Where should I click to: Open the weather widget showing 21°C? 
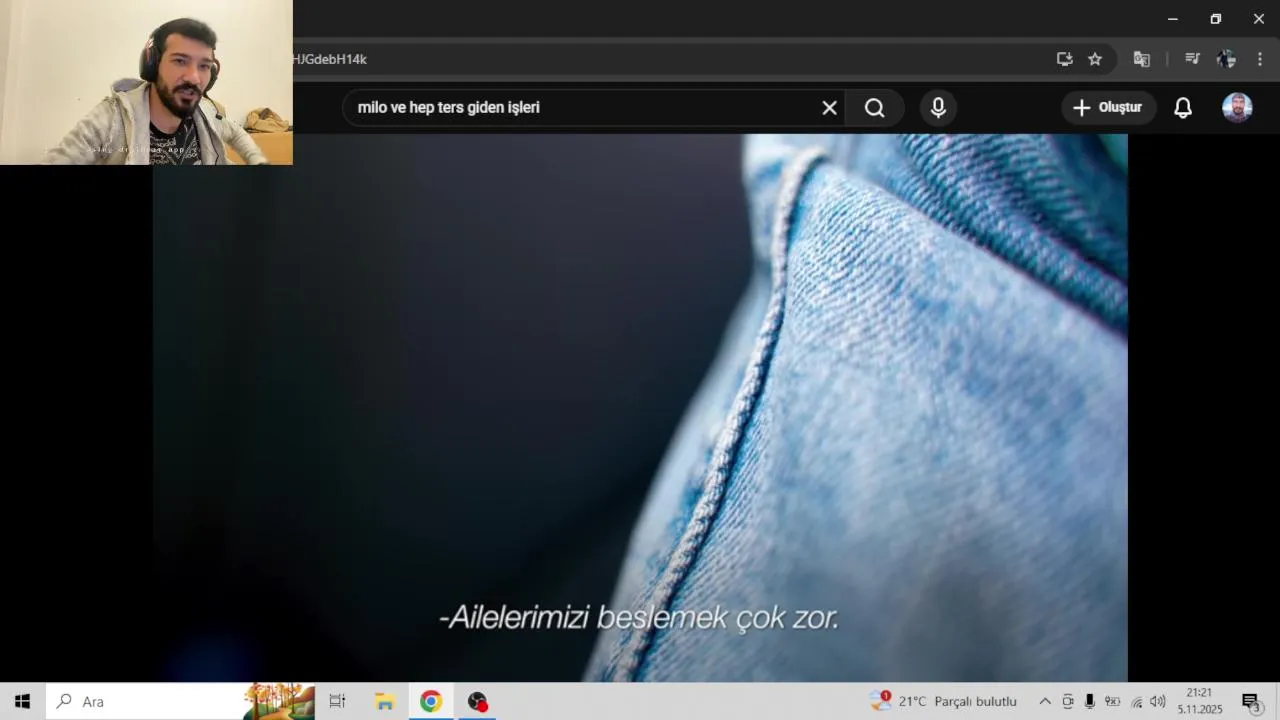point(943,701)
